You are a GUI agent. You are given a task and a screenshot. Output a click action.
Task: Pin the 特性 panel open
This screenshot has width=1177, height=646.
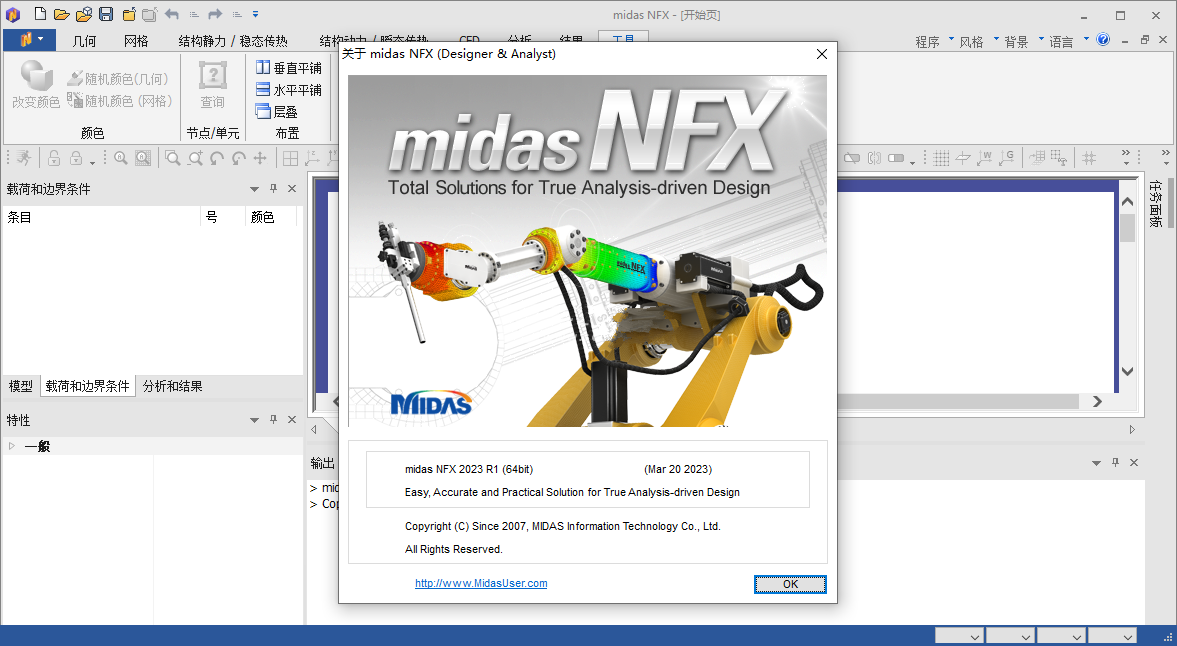tap(272, 419)
